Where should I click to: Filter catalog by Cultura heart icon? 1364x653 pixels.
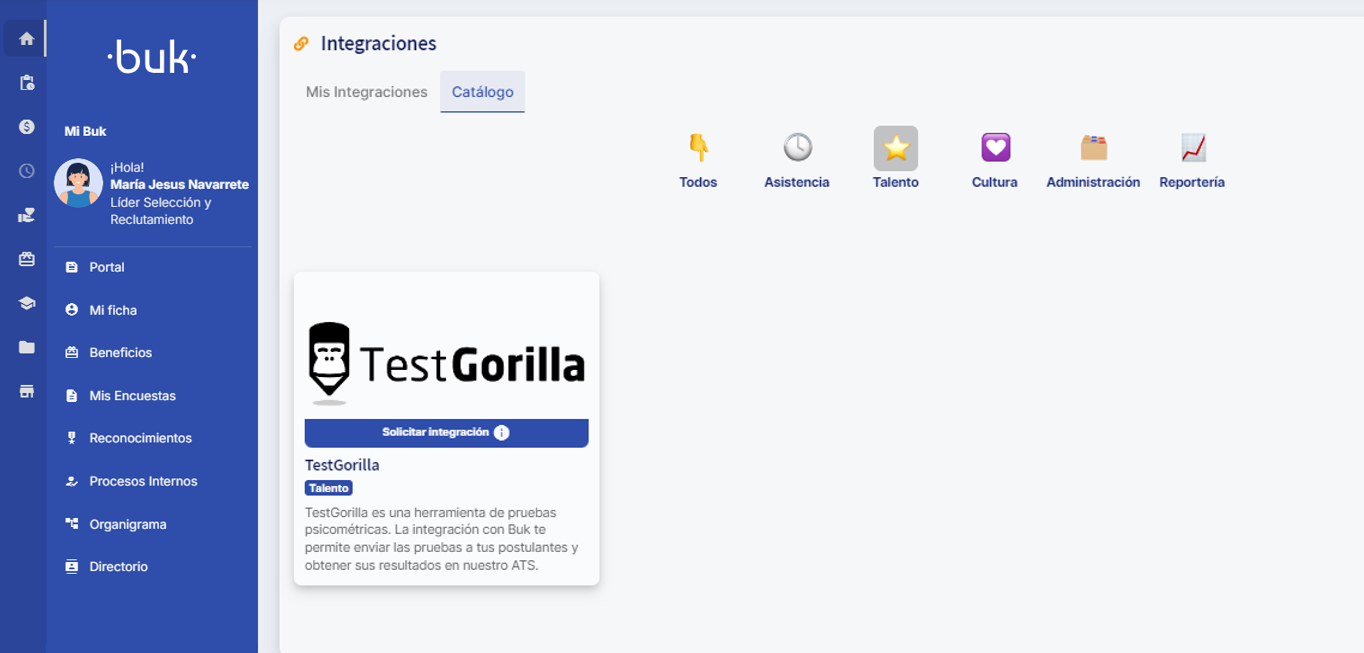[x=995, y=148]
